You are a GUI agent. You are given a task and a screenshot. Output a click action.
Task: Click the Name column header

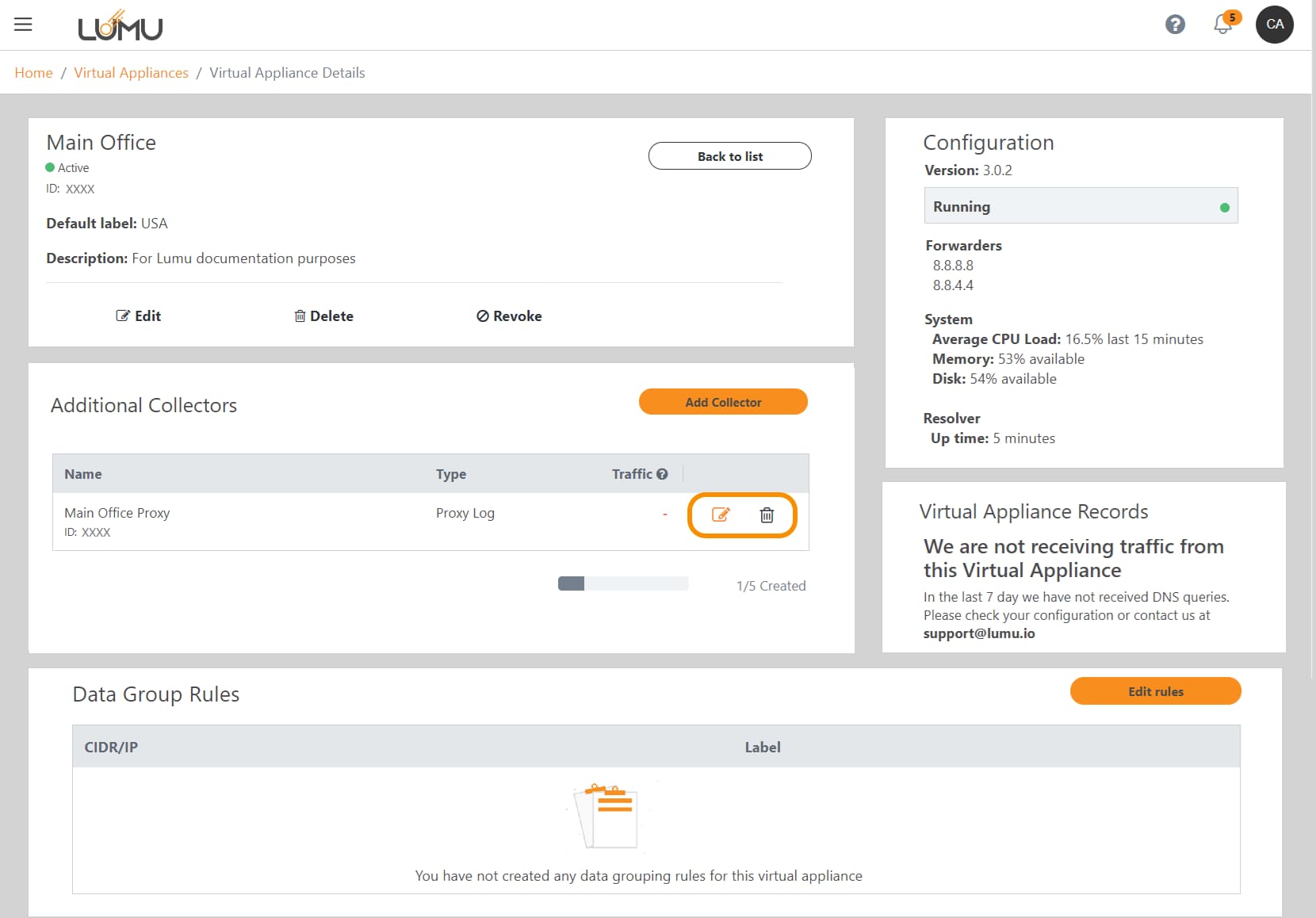point(83,474)
